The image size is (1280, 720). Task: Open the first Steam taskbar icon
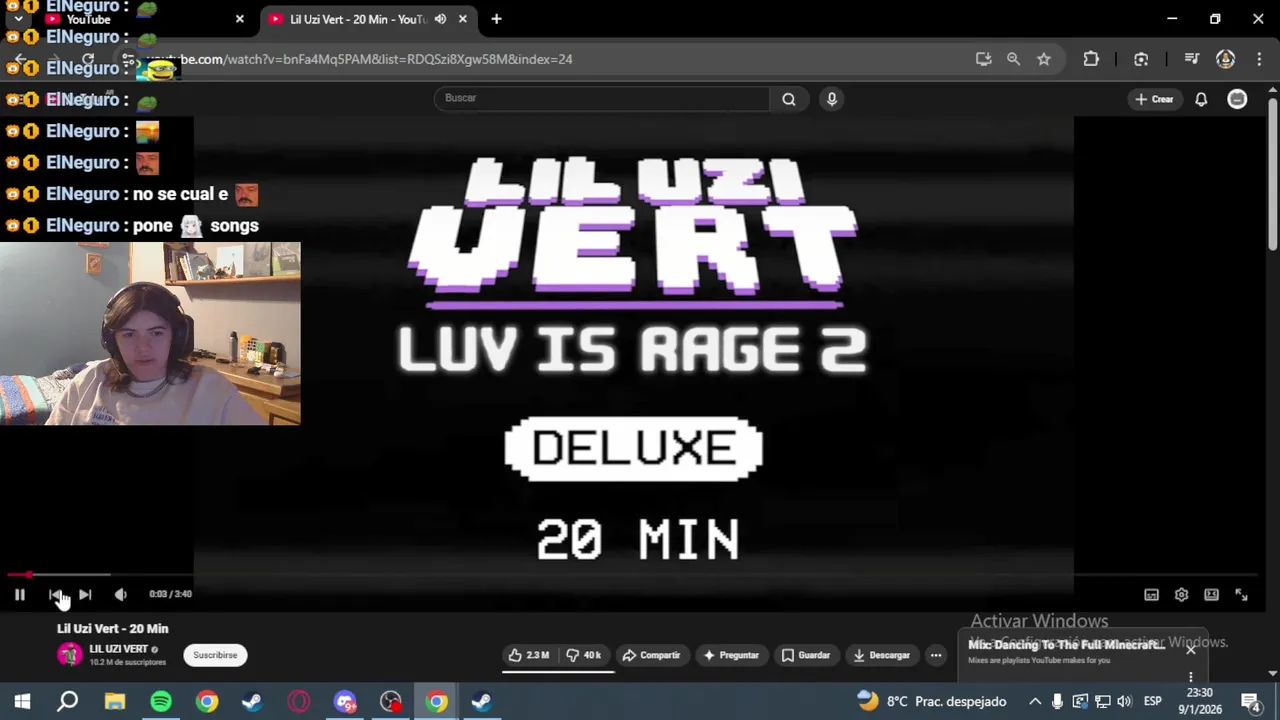point(253,701)
